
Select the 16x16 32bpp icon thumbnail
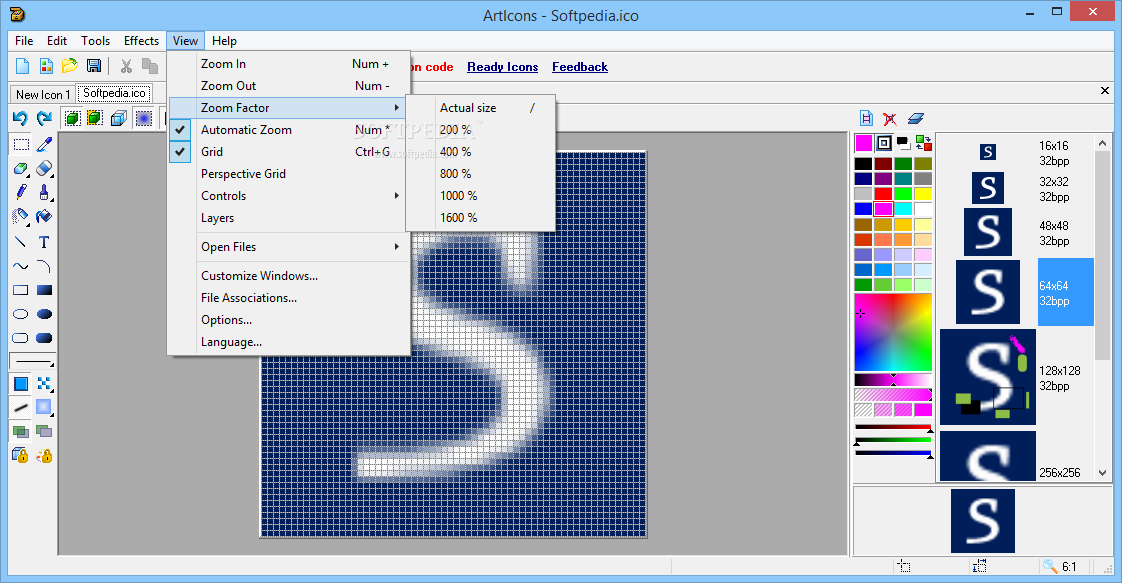tap(987, 152)
